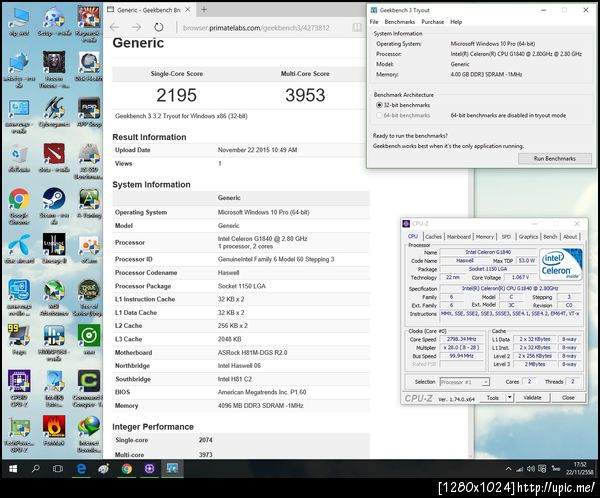Screen dimensions: 600x498
Task: Switch to CPU-Z Graphics tab
Action: pos(528,237)
